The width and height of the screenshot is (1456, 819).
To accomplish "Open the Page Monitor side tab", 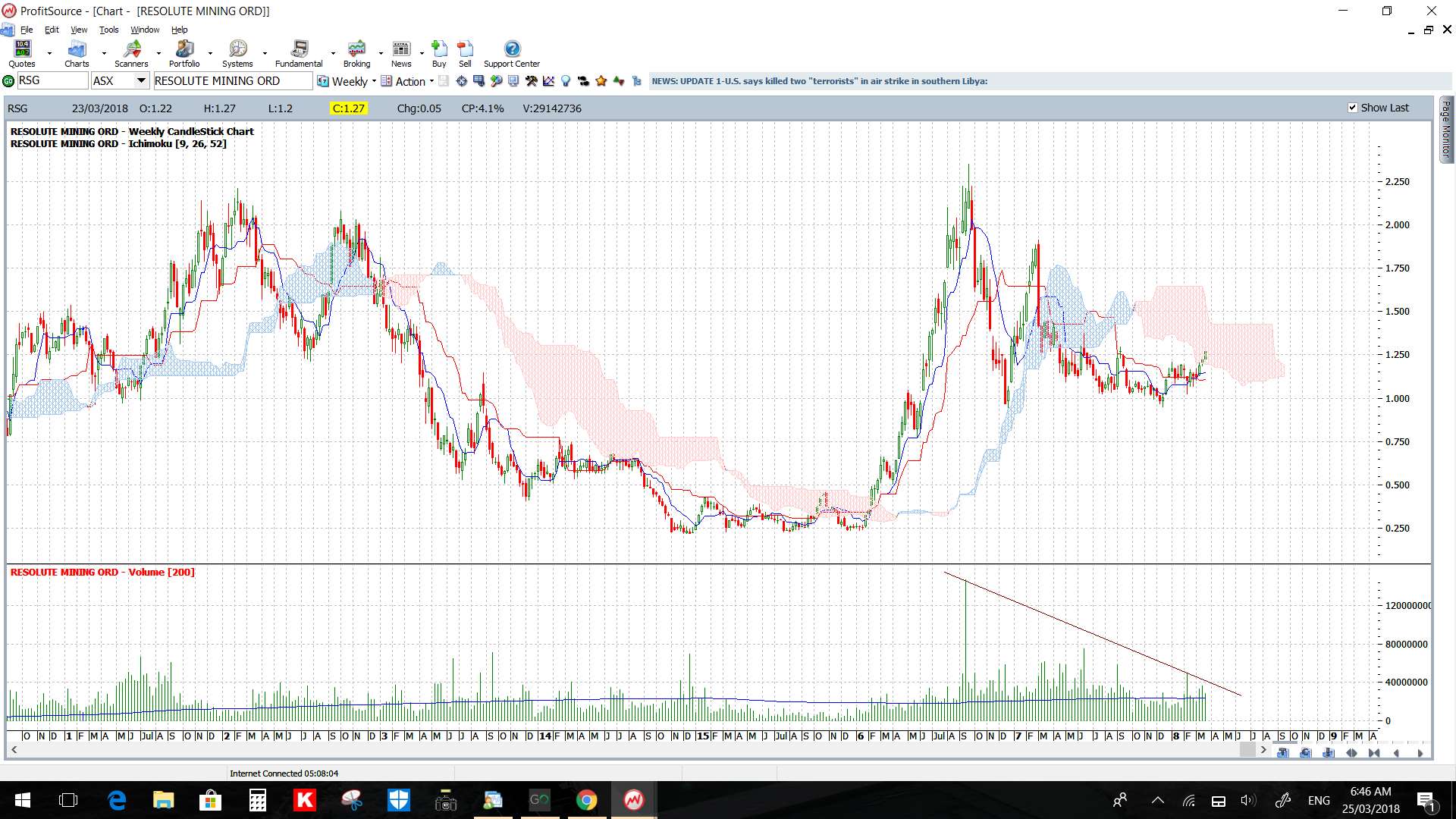I will point(1446,129).
